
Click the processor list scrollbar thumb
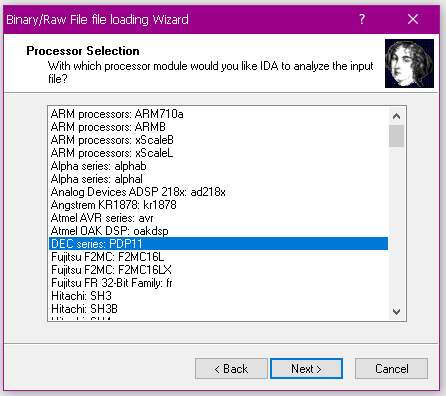click(396, 136)
